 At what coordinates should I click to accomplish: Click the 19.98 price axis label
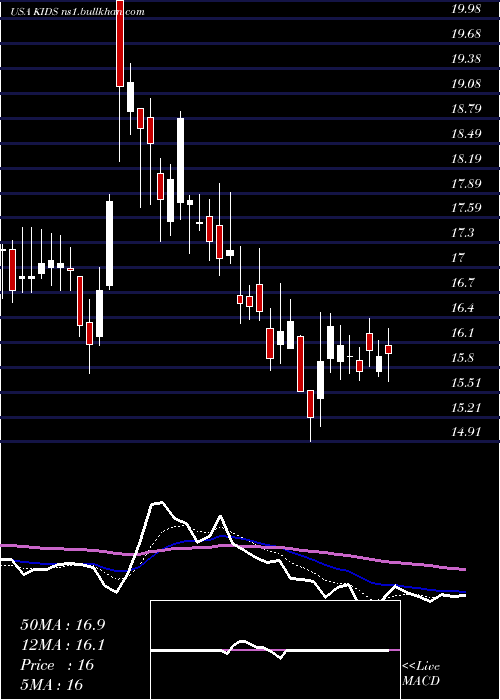pos(466,9)
